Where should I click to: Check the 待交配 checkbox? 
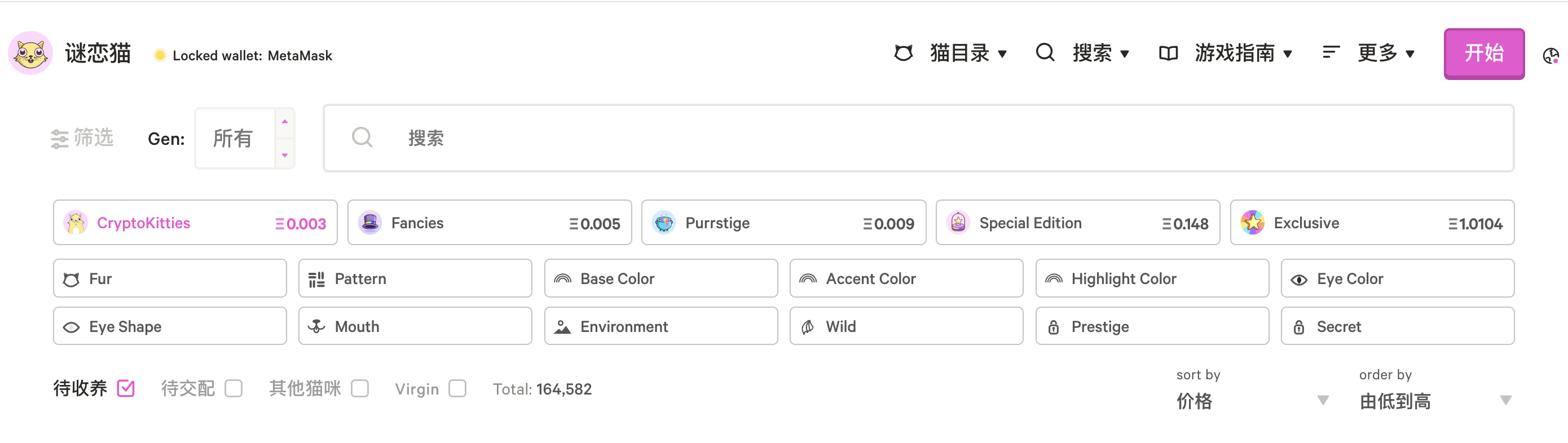pos(234,388)
